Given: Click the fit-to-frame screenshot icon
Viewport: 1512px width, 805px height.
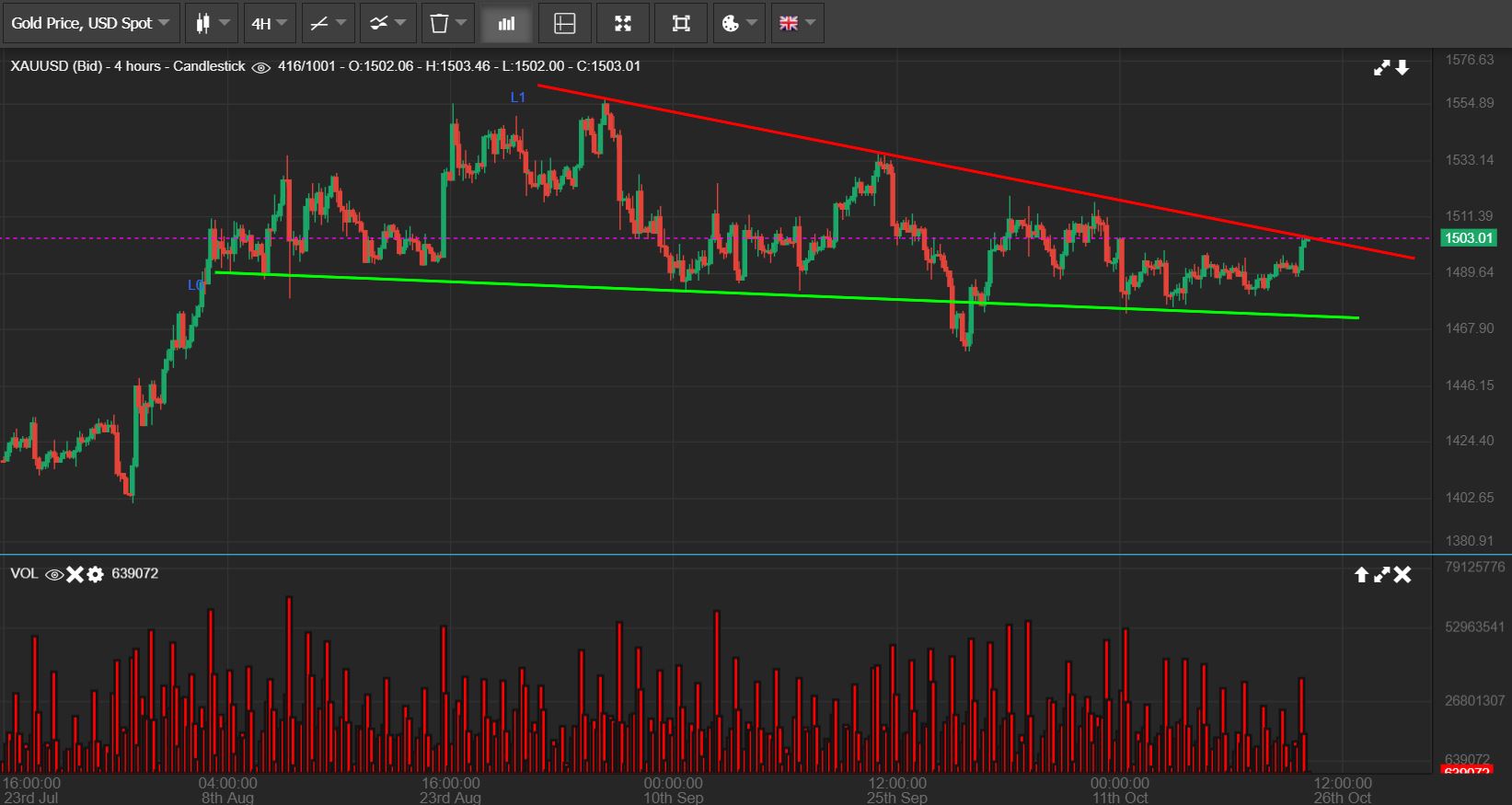Looking at the screenshot, I should click(x=681, y=24).
